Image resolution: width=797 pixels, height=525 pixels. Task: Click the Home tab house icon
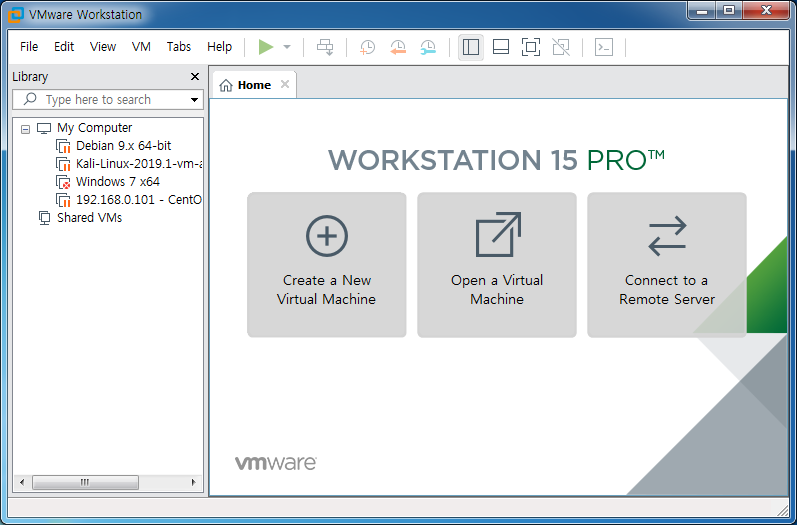226,85
